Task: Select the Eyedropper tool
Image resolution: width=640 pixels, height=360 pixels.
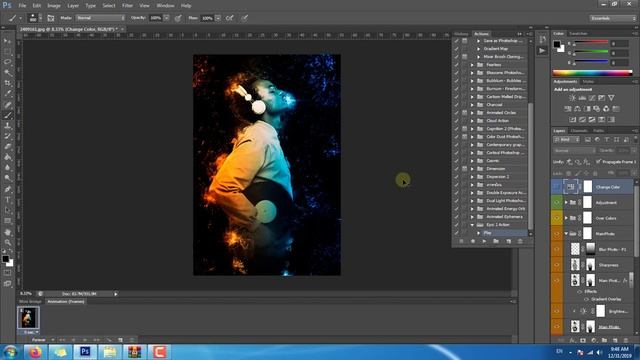Action: click(x=7, y=94)
